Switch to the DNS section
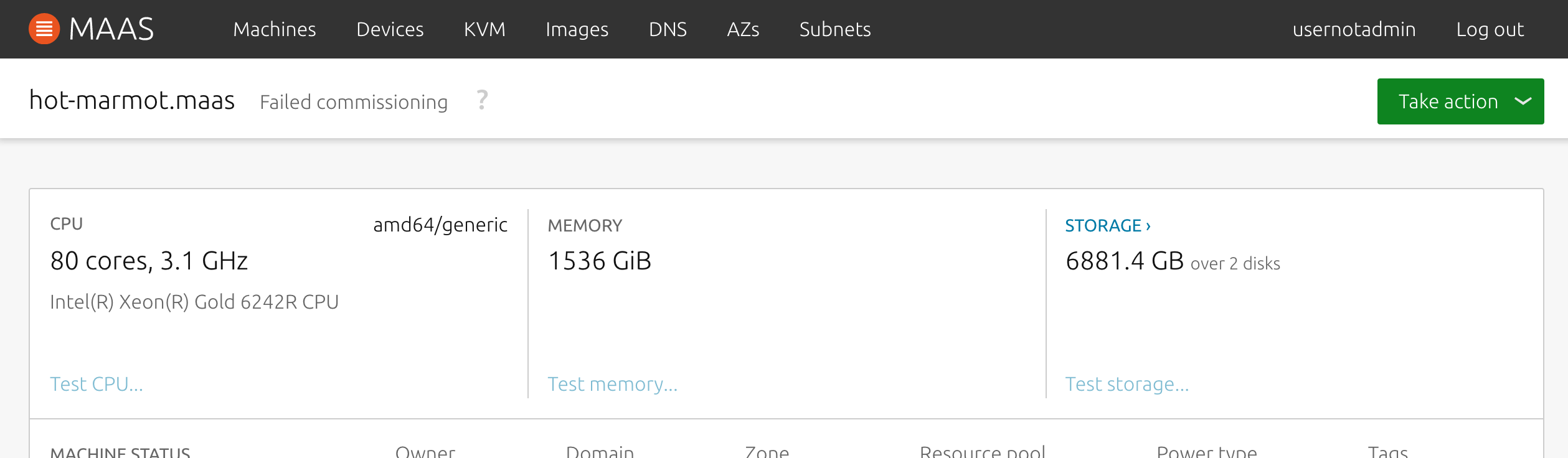Screen dimensions: 1568x458 668,29
